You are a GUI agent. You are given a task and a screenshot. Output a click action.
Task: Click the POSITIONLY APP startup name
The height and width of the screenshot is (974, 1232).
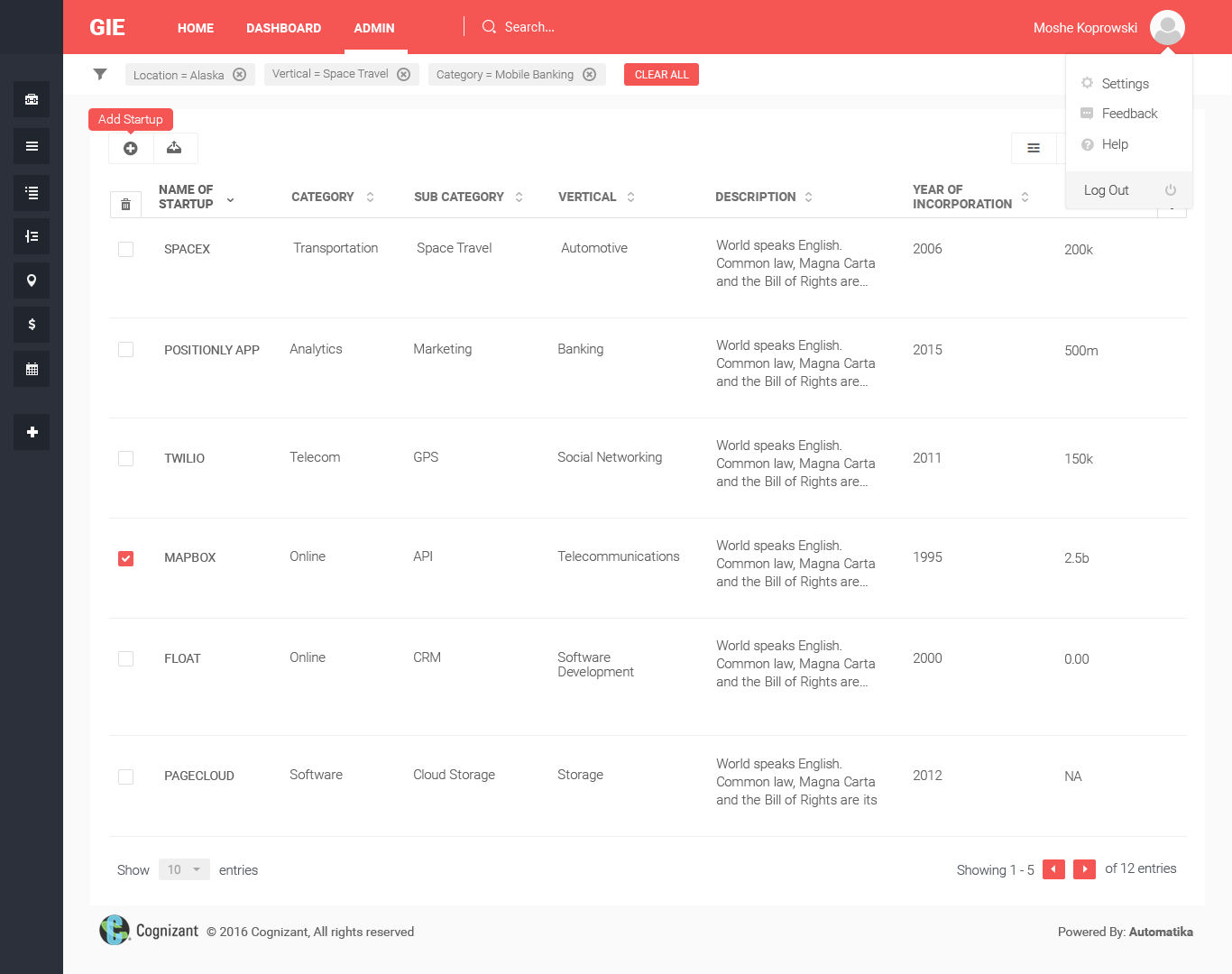(x=212, y=351)
